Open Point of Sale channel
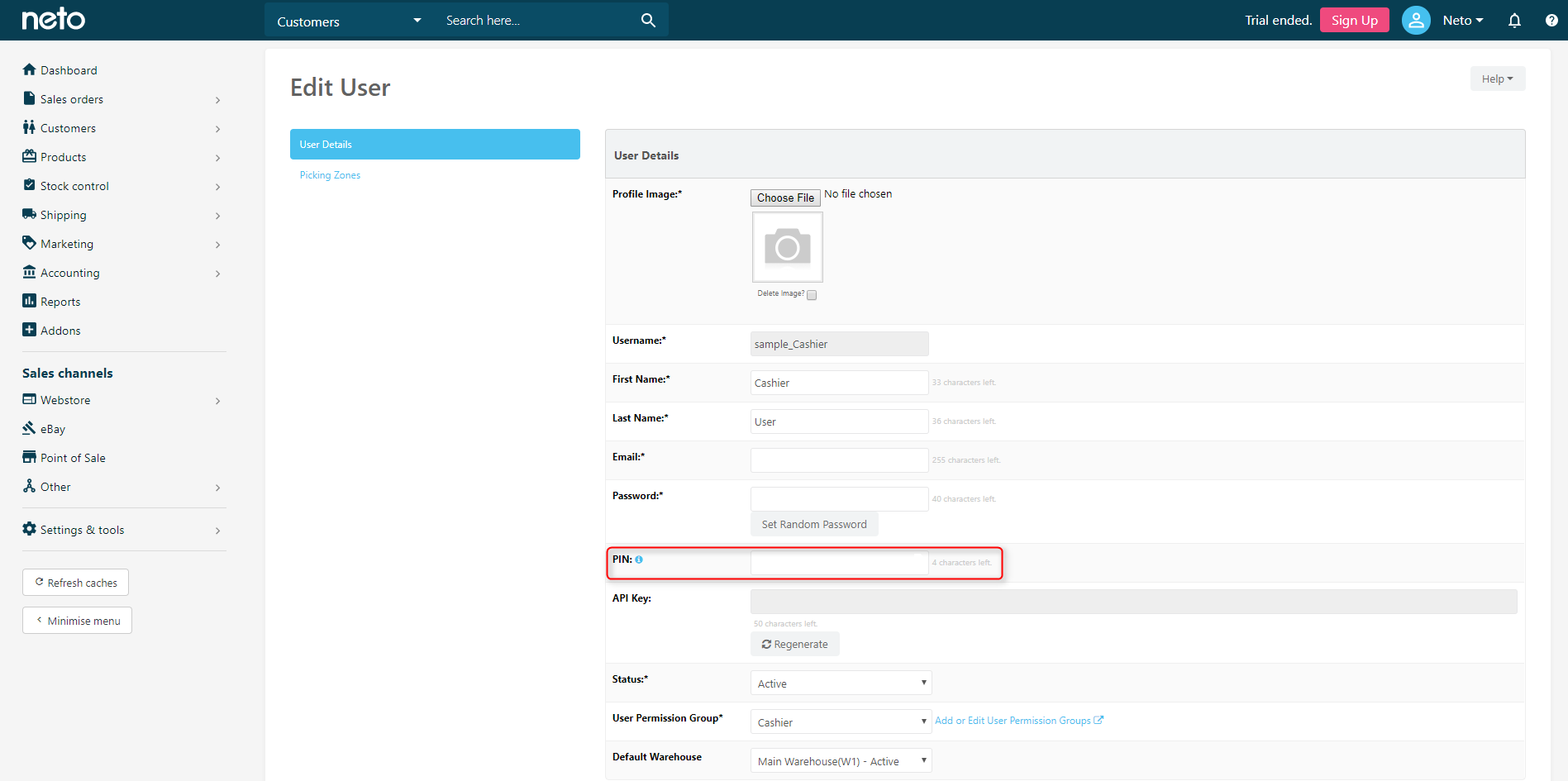The width and height of the screenshot is (1568, 781). (73, 458)
